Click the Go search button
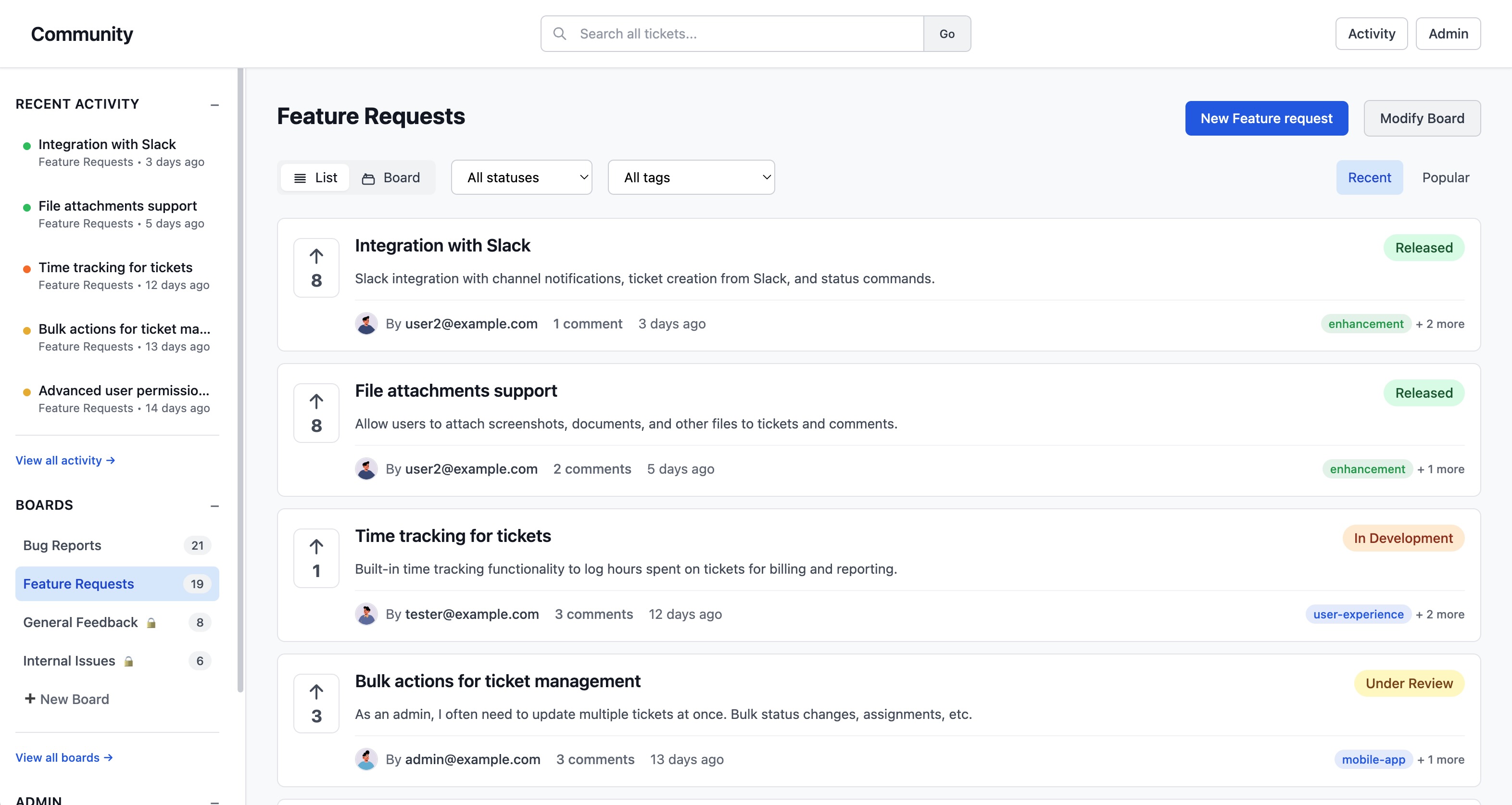 click(x=947, y=34)
